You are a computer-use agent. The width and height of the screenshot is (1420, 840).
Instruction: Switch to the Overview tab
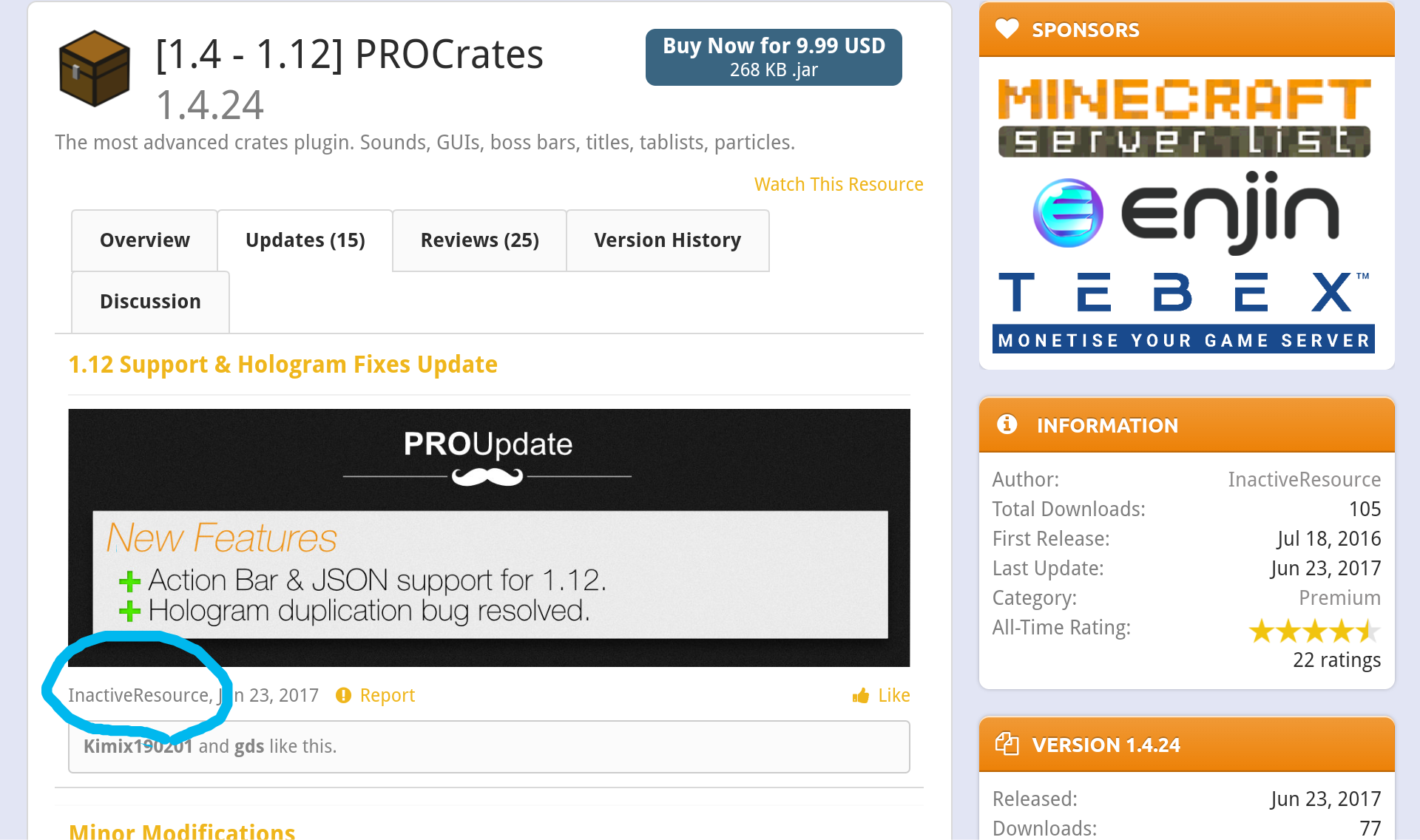tap(144, 240)
